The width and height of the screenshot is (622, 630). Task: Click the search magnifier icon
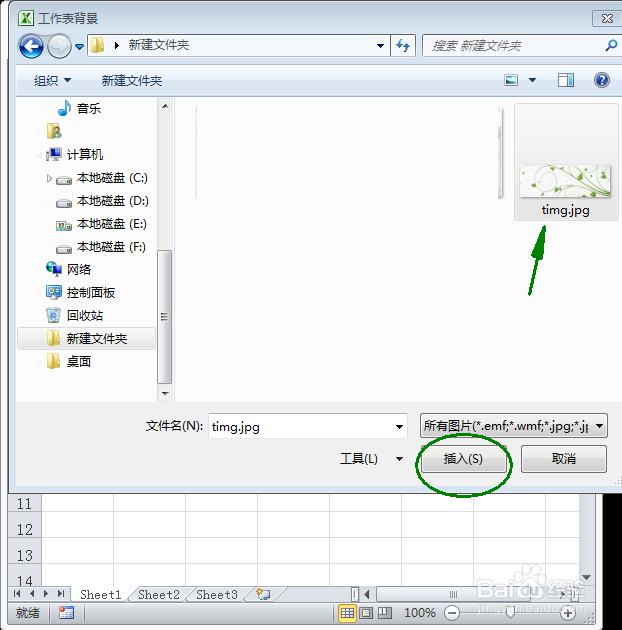point(611,45)
